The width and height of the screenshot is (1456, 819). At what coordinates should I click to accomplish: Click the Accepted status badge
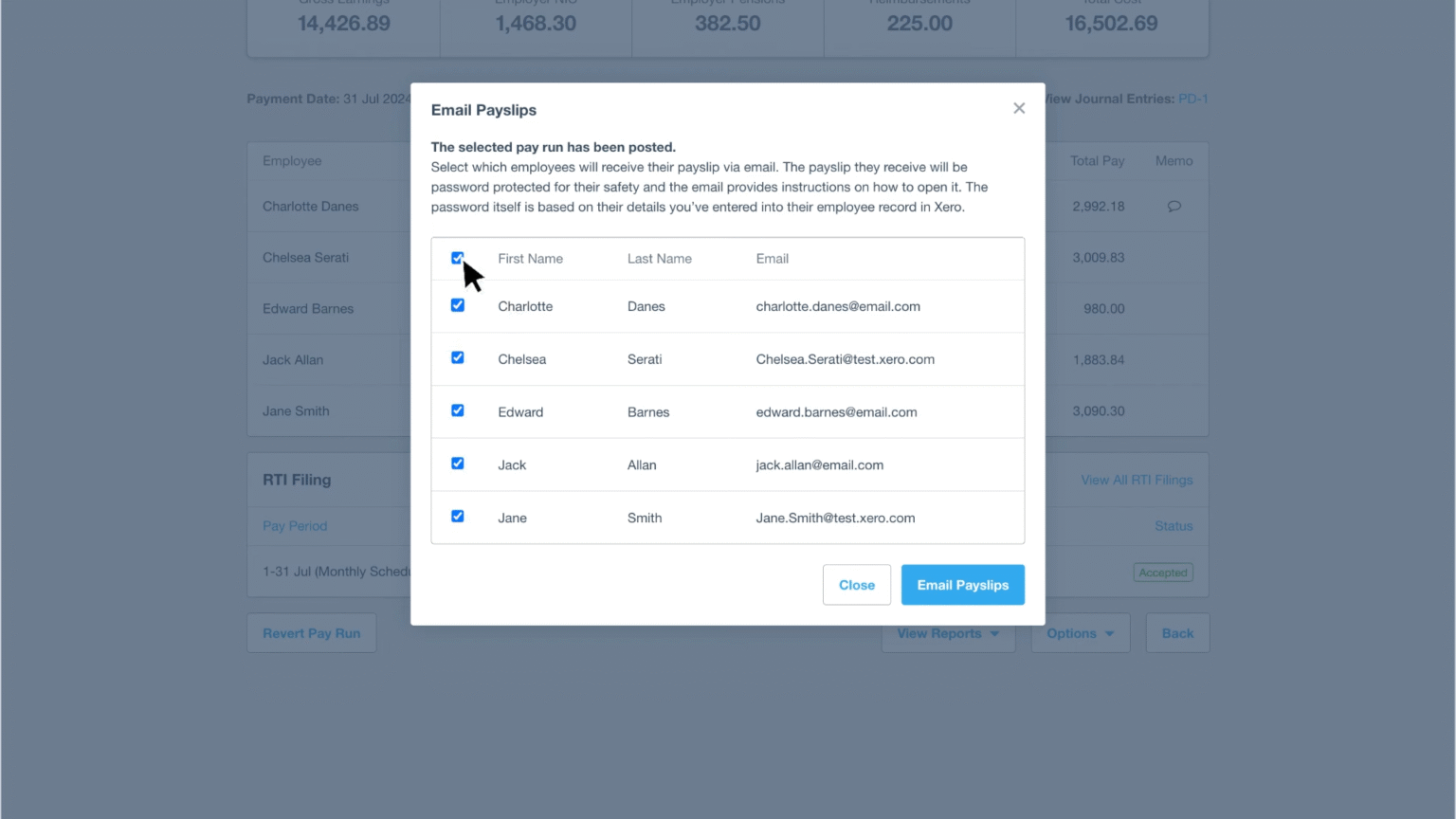coord(1162,572)
